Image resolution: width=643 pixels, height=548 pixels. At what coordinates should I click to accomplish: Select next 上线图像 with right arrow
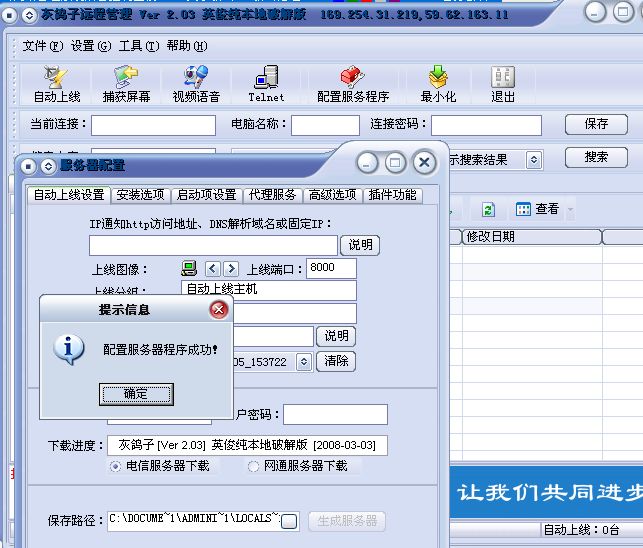click(231, 269)
